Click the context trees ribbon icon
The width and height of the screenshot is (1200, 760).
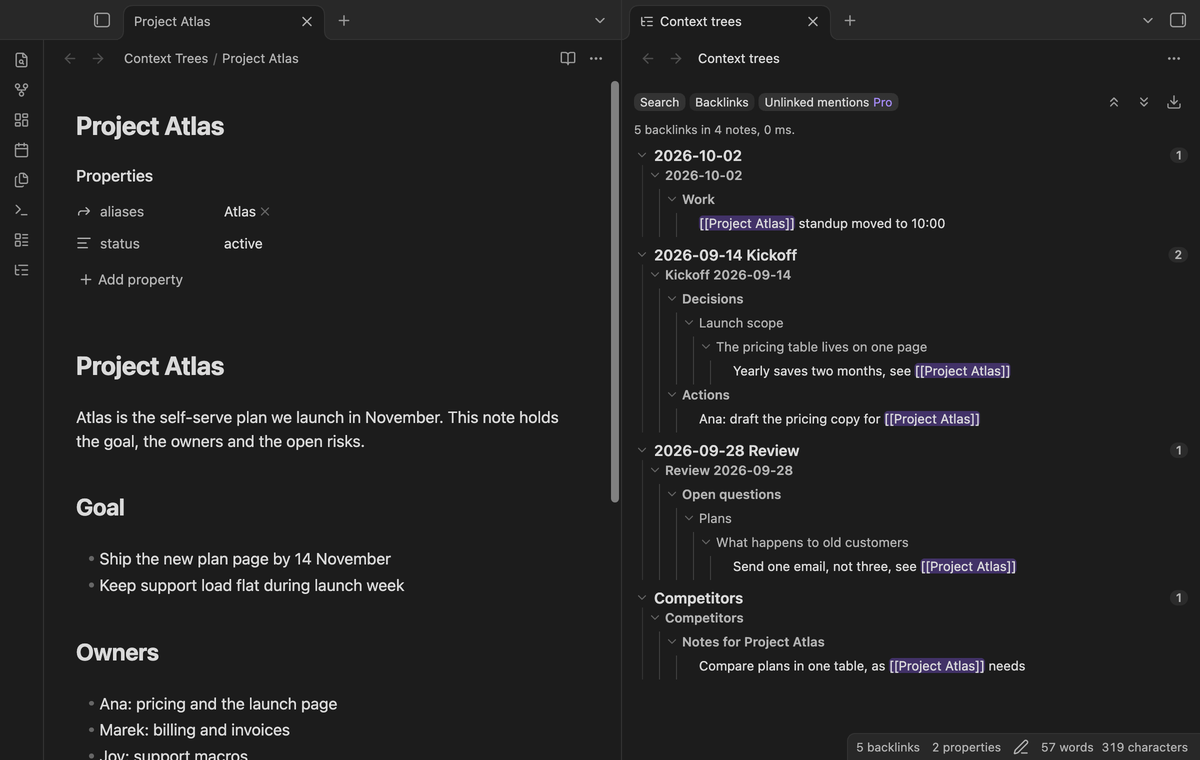21,270
